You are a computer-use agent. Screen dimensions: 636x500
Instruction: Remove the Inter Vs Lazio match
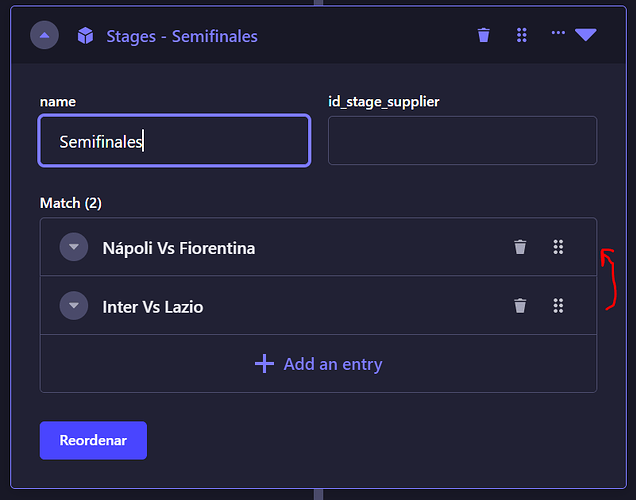pyautogui.click(x=520, y=306)
